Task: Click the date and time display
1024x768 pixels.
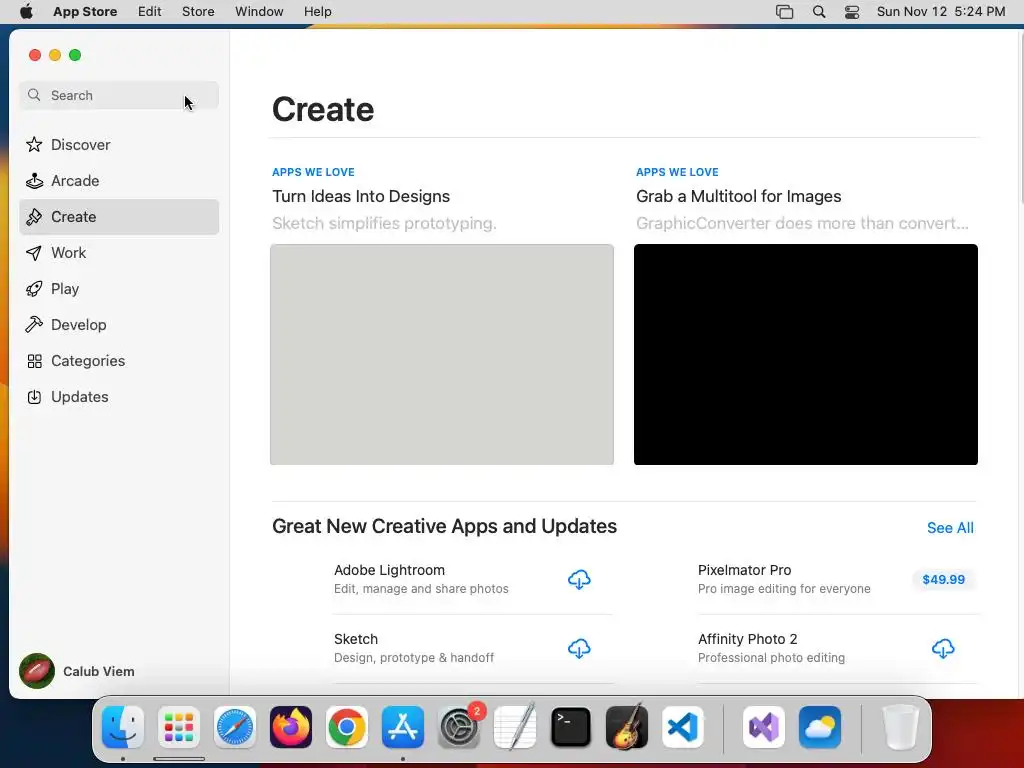Action: tap(941, 12)
